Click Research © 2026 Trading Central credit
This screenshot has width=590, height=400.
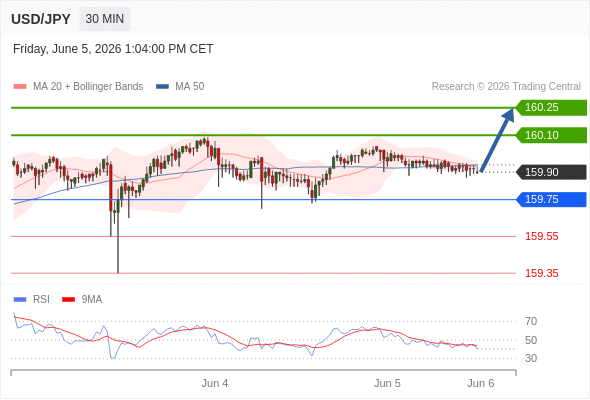click(506, 87)
